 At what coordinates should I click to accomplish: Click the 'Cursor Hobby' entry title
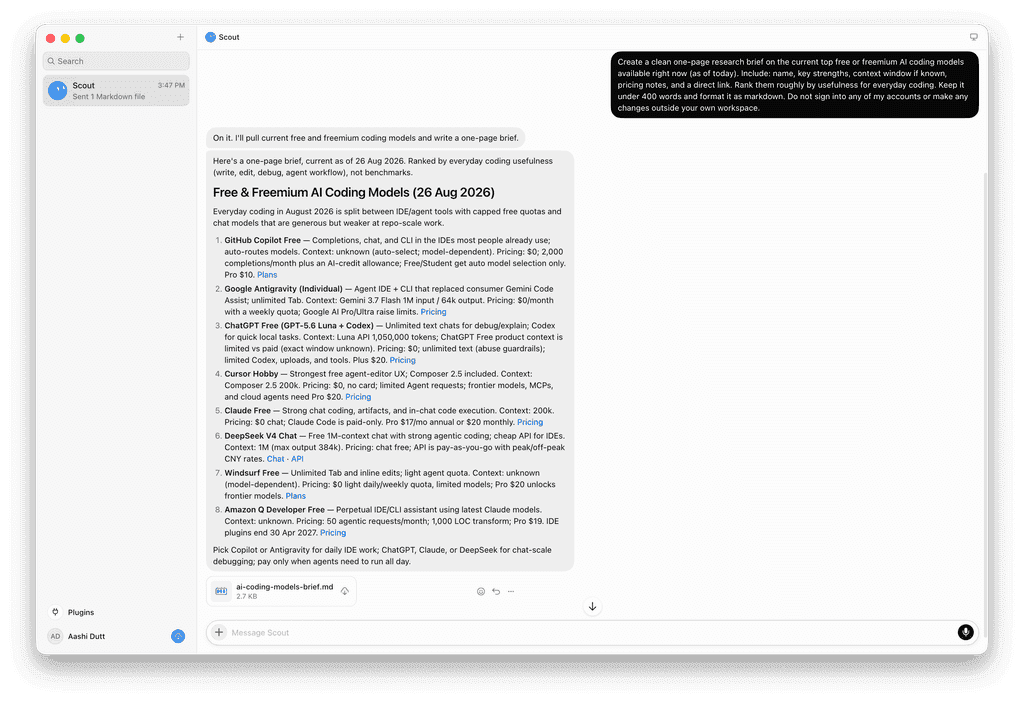click(x=251, y=374)
